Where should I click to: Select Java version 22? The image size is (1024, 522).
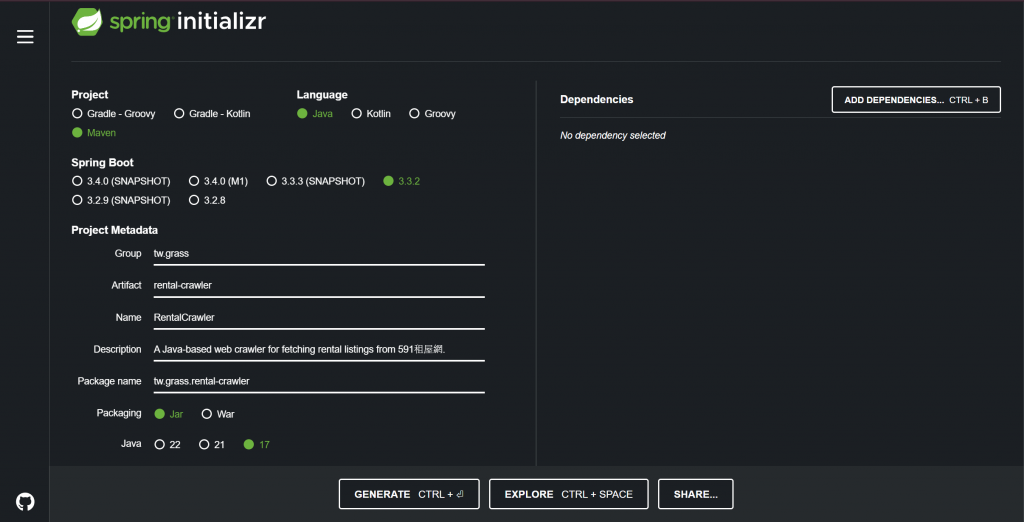[x=167, y=445]
